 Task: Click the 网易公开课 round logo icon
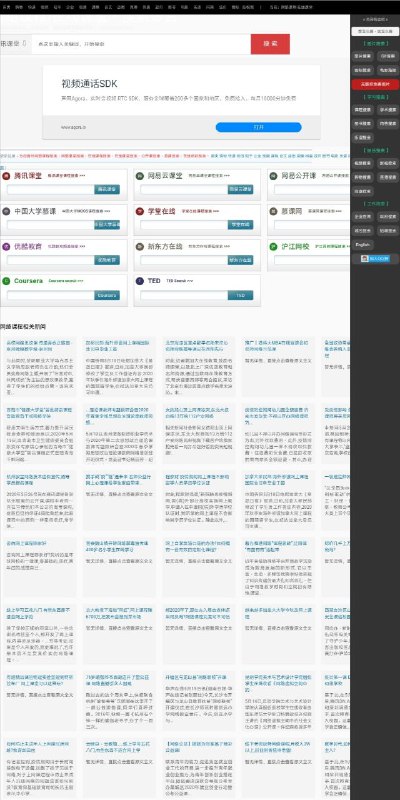pos(273,176)
